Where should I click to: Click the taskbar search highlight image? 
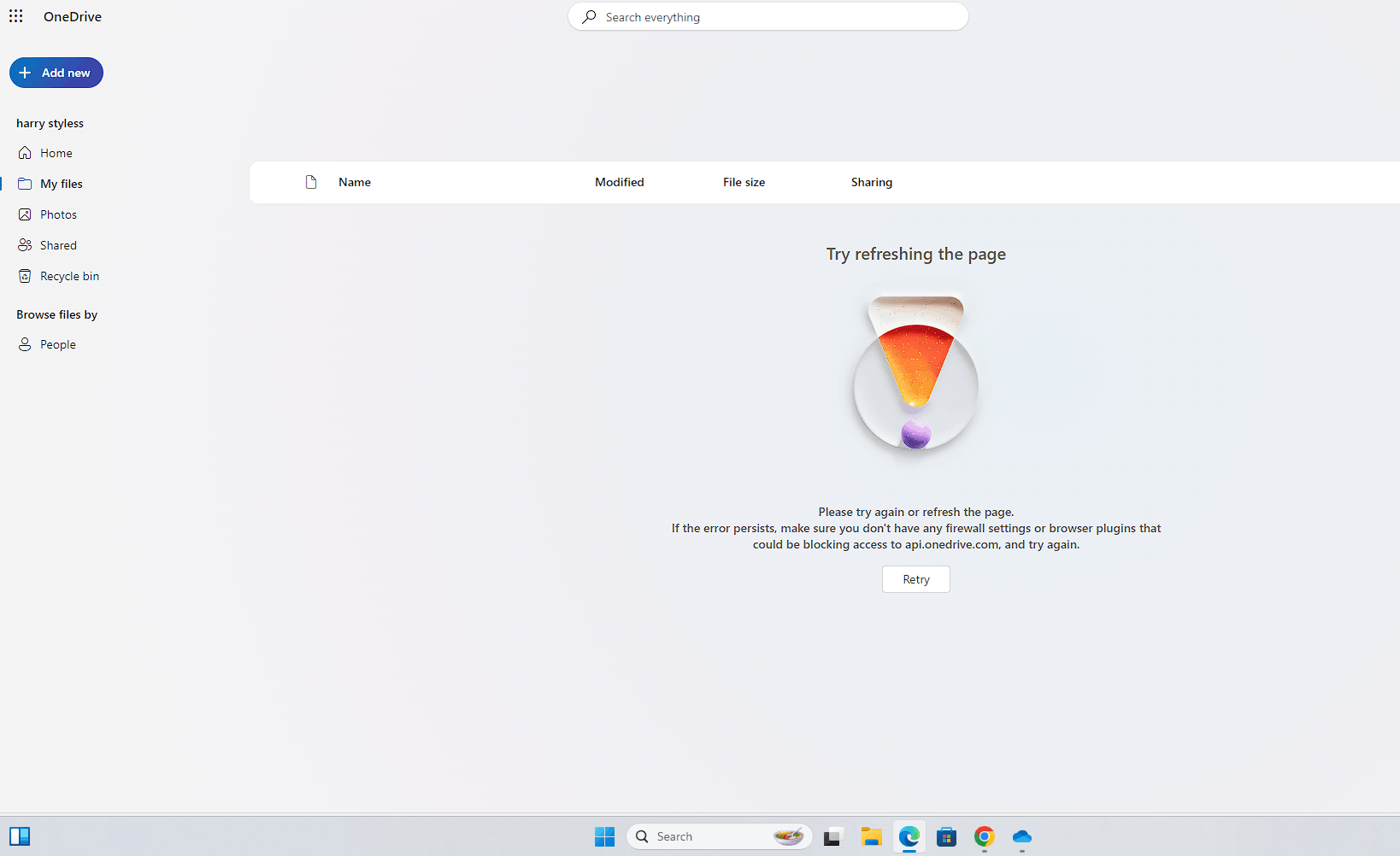point(788,836)
